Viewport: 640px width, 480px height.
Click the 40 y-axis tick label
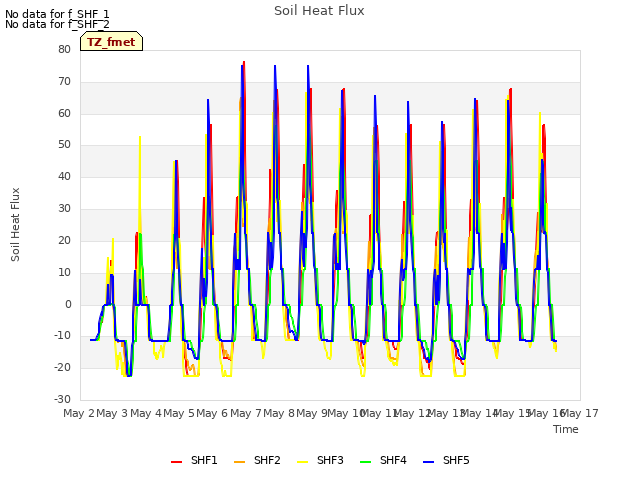point(64,177)
